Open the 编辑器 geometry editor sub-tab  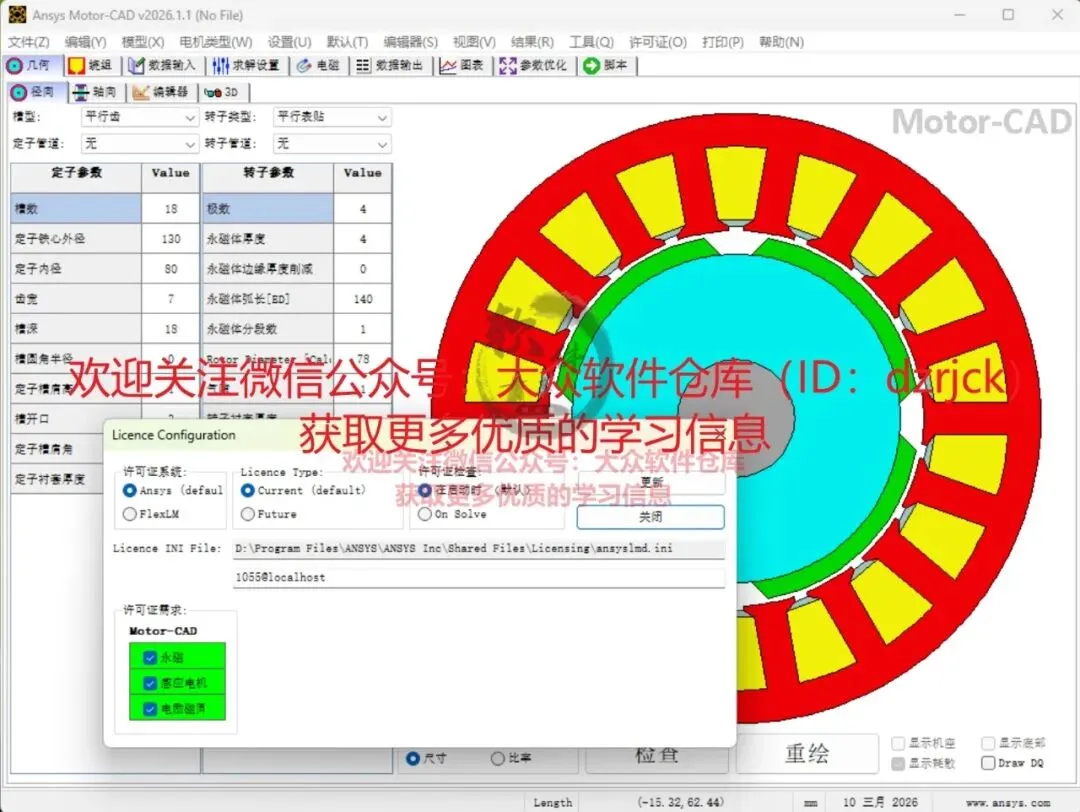[161, 92]
